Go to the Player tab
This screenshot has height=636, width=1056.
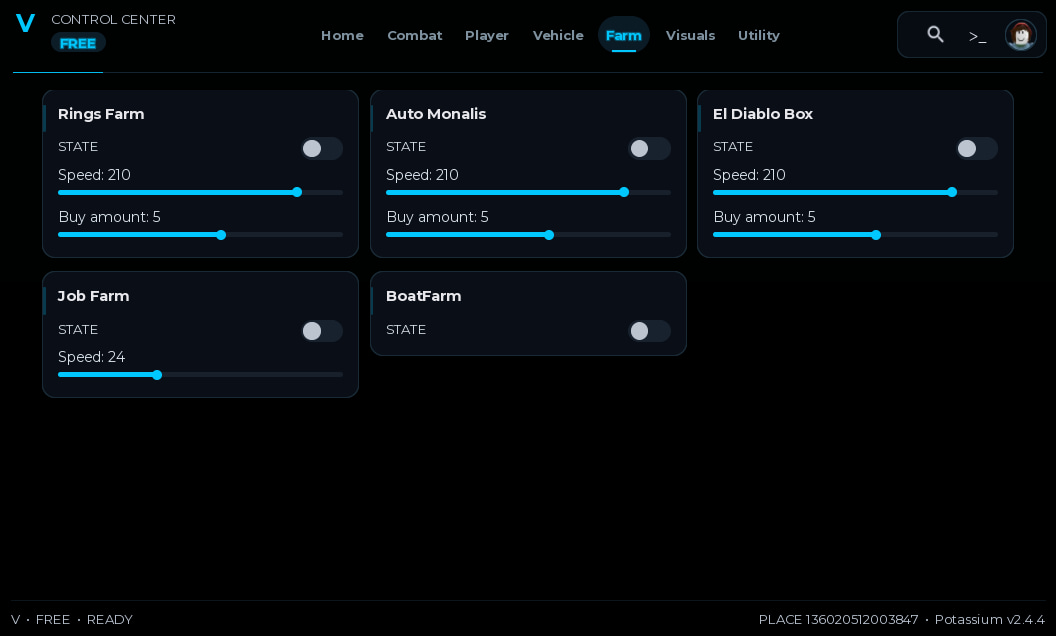click(487, 35)
